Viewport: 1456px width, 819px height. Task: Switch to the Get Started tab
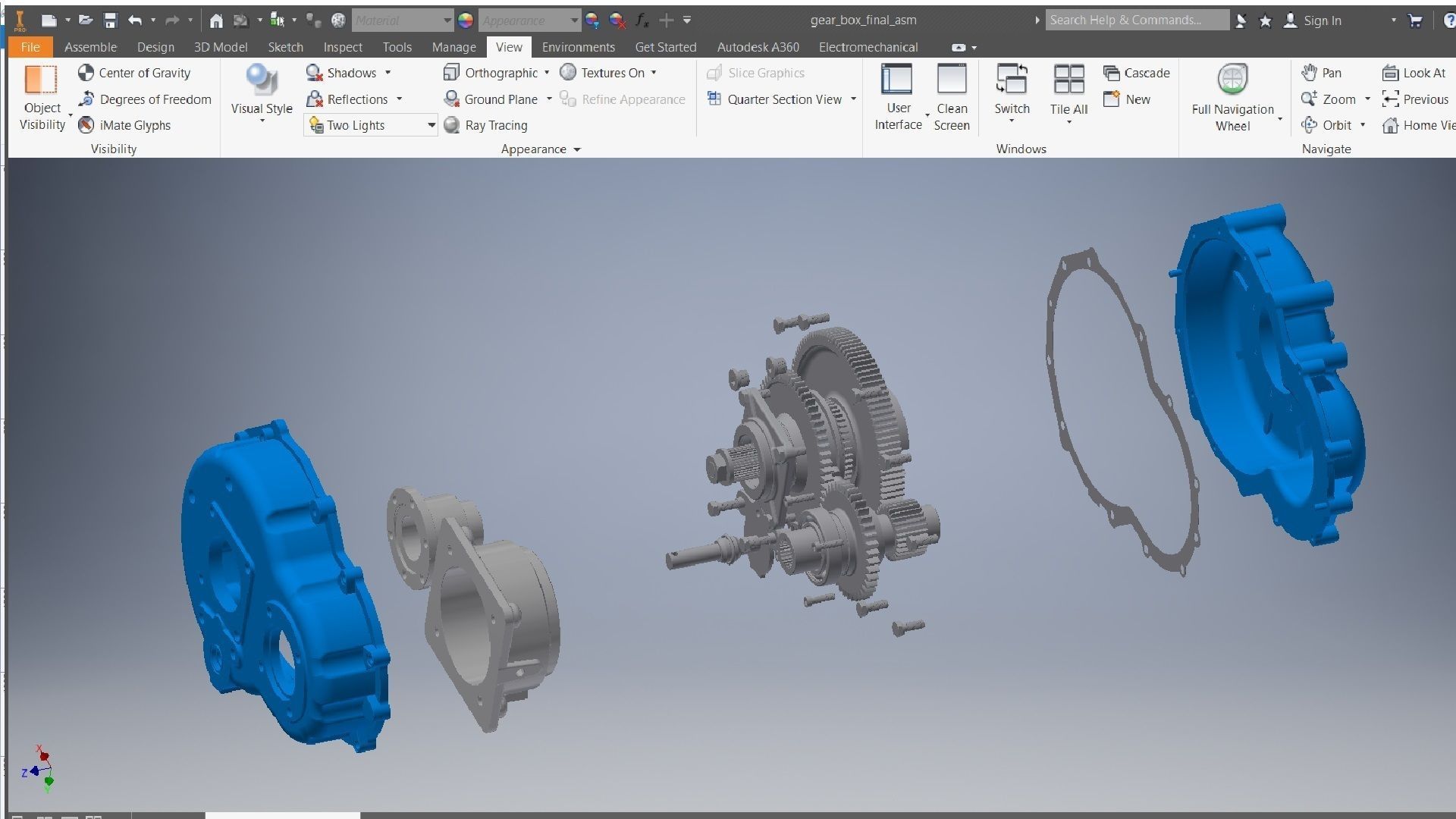(666, 47)
